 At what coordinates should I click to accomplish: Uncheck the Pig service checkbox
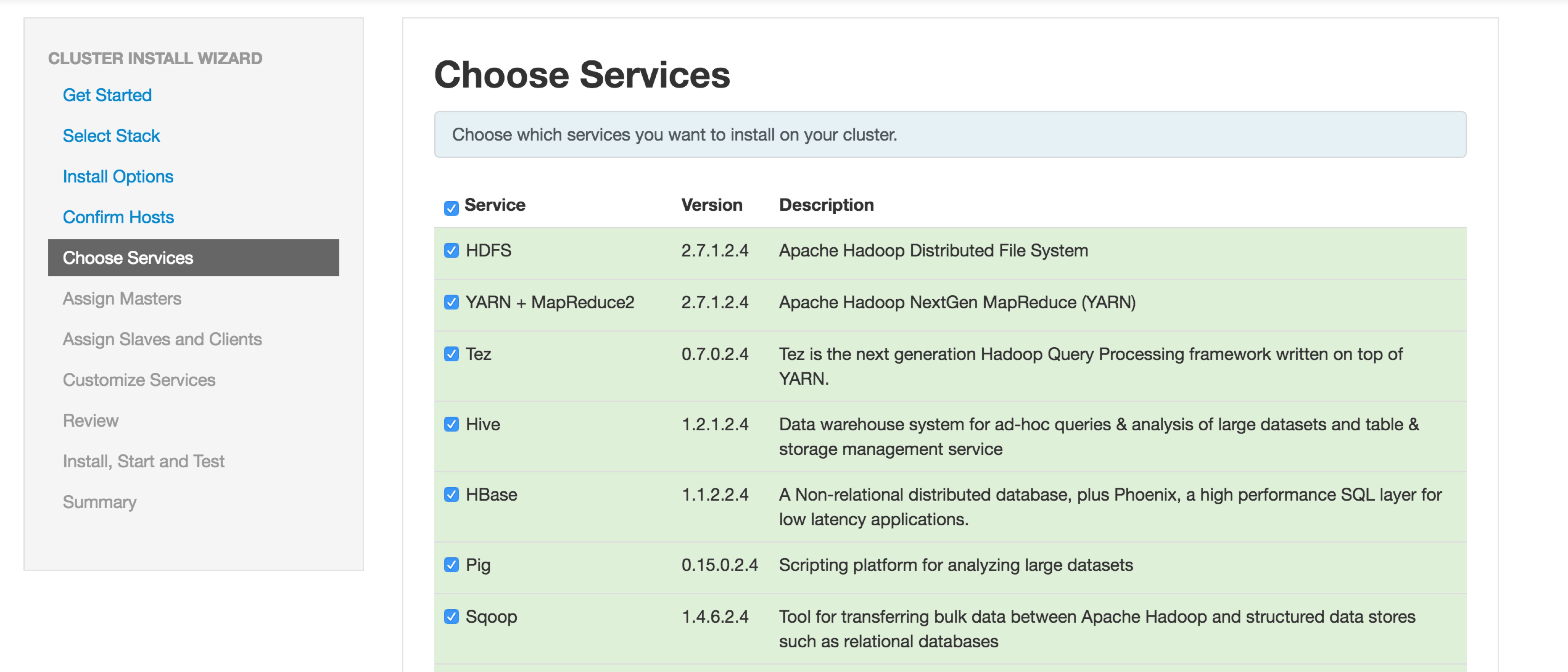tap(451, 565)
